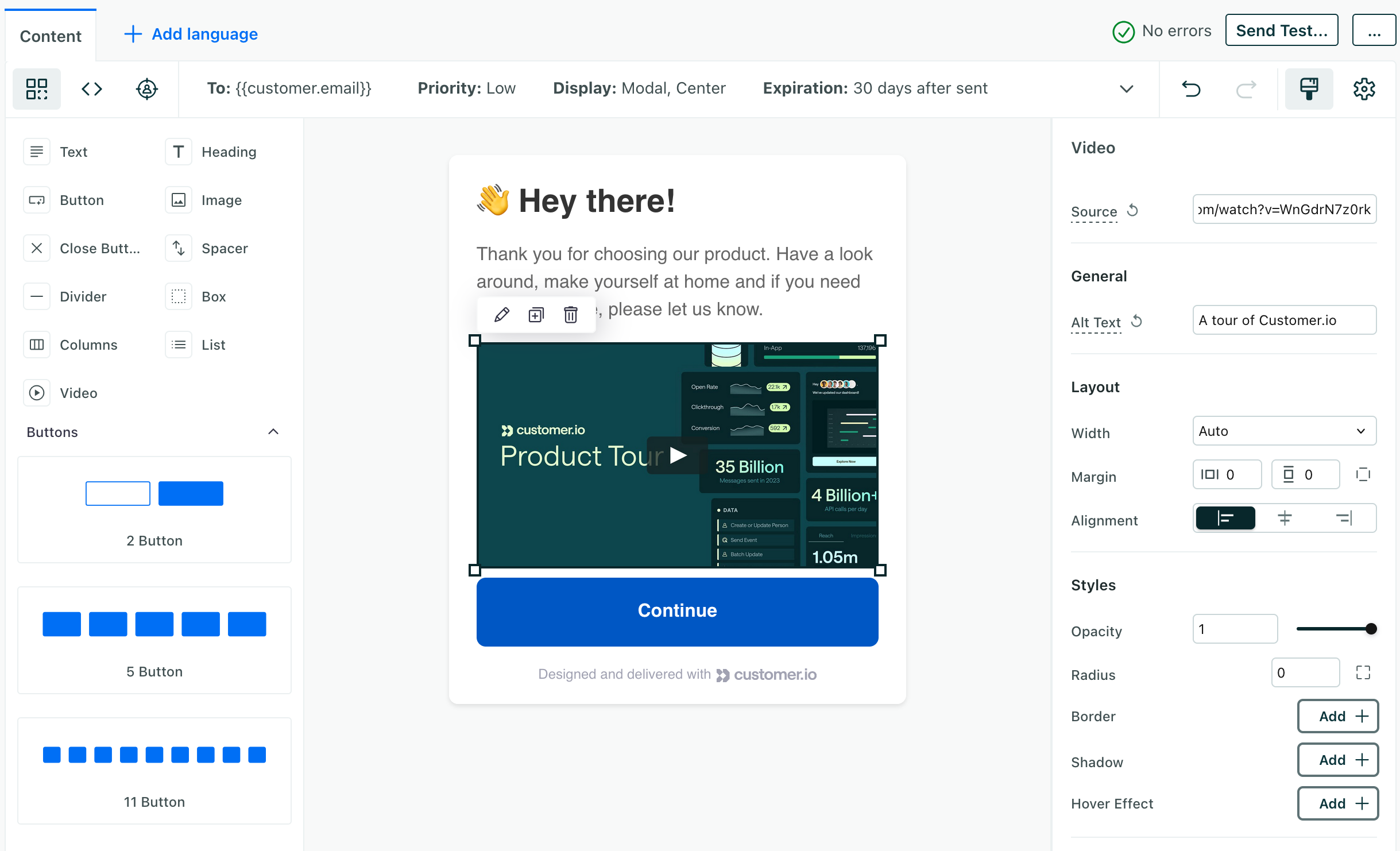The image size is (1400, 851).
Task: Add a Border style
Action: coord(1337,716)
